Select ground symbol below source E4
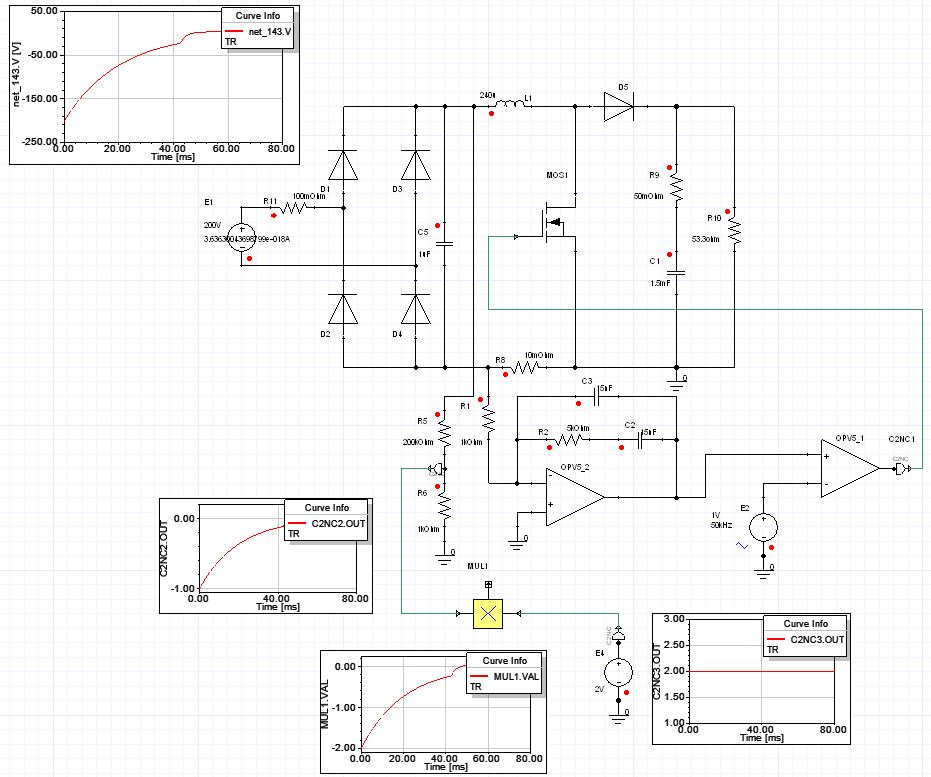This screenshot has width=931, height=777. pos(619,719)
